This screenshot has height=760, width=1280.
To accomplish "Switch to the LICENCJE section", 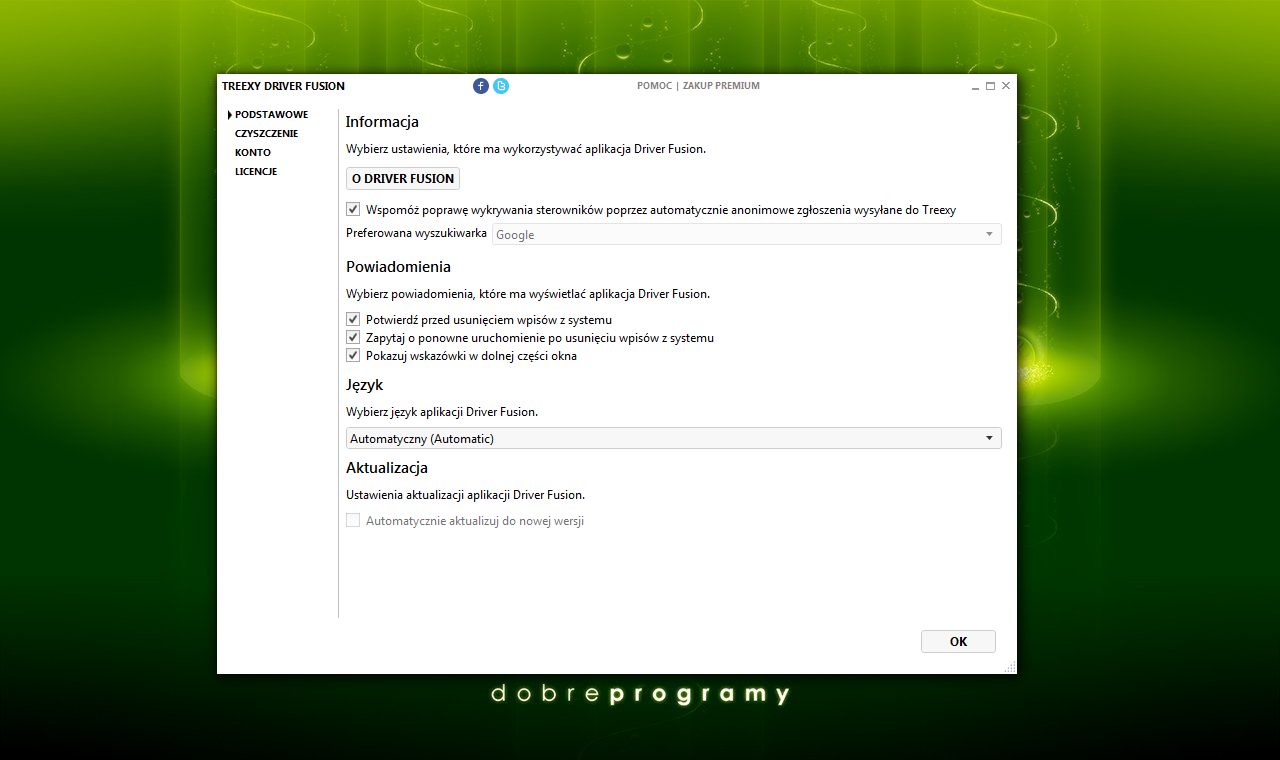I will (256, 172).
